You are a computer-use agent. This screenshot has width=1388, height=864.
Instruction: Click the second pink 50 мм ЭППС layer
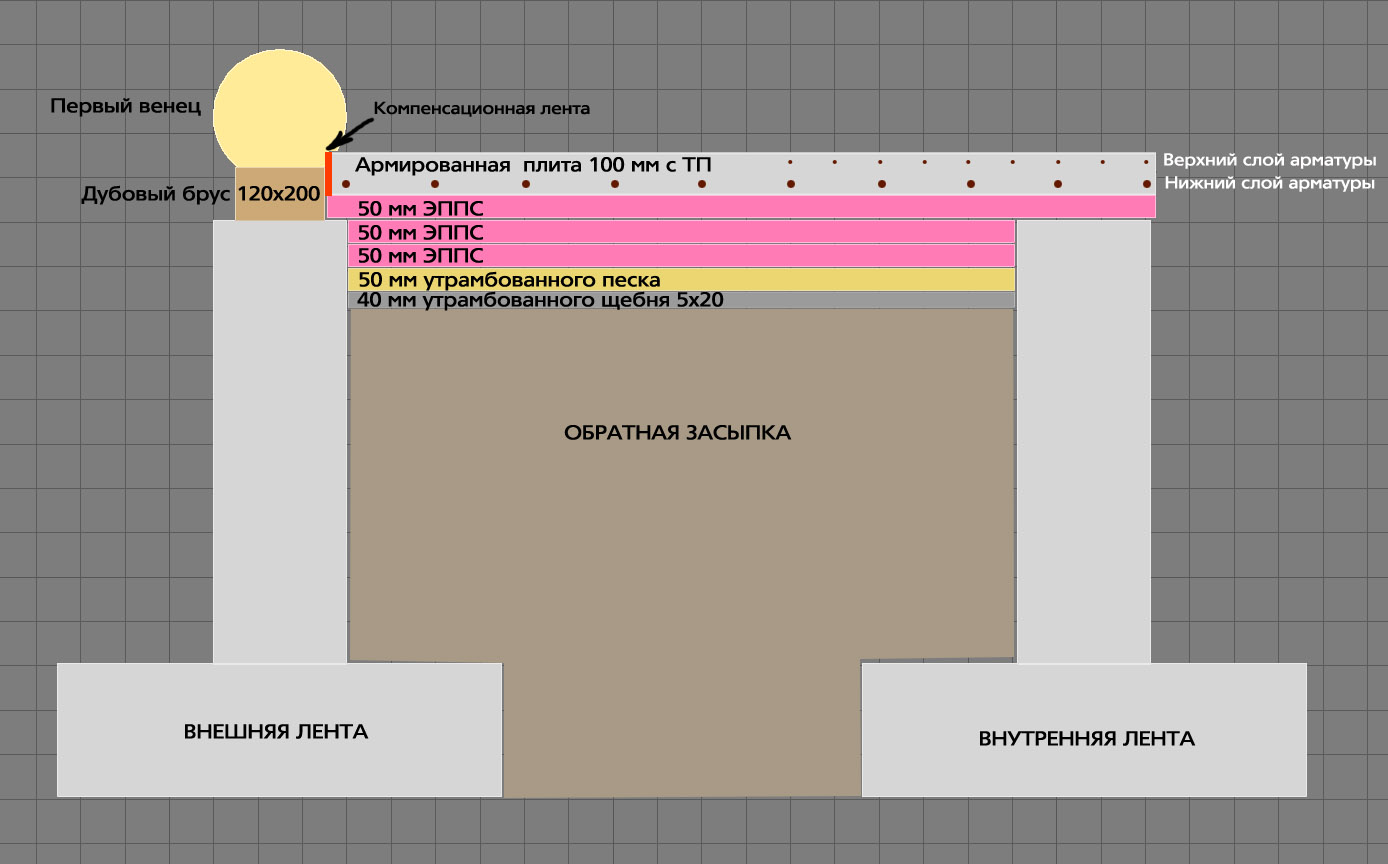(x=681, y=231)
